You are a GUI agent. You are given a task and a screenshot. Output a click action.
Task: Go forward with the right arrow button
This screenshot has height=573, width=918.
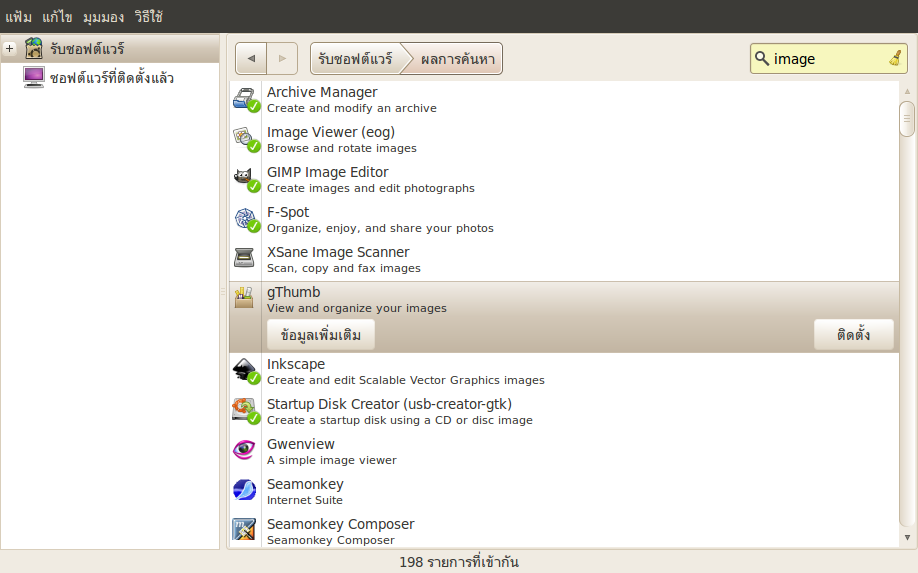pyautogui.click(x=282, y=59)
